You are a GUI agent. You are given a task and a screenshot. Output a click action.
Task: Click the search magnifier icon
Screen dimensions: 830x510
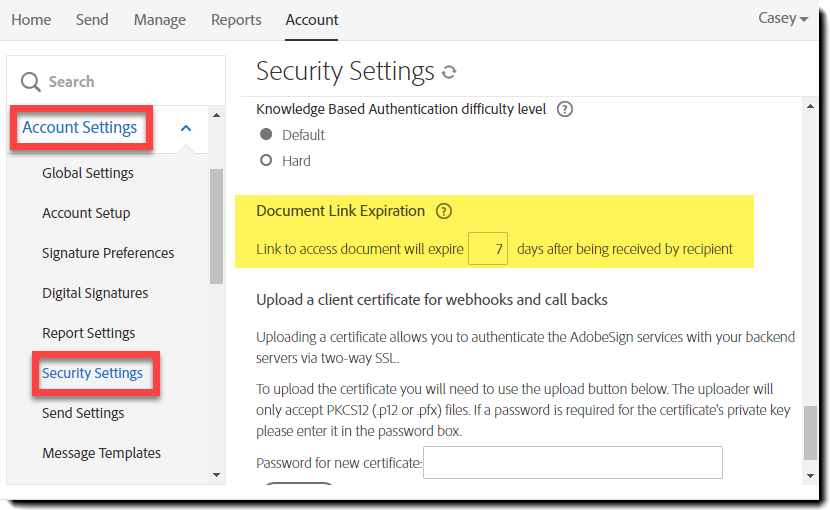click(31, 82)
